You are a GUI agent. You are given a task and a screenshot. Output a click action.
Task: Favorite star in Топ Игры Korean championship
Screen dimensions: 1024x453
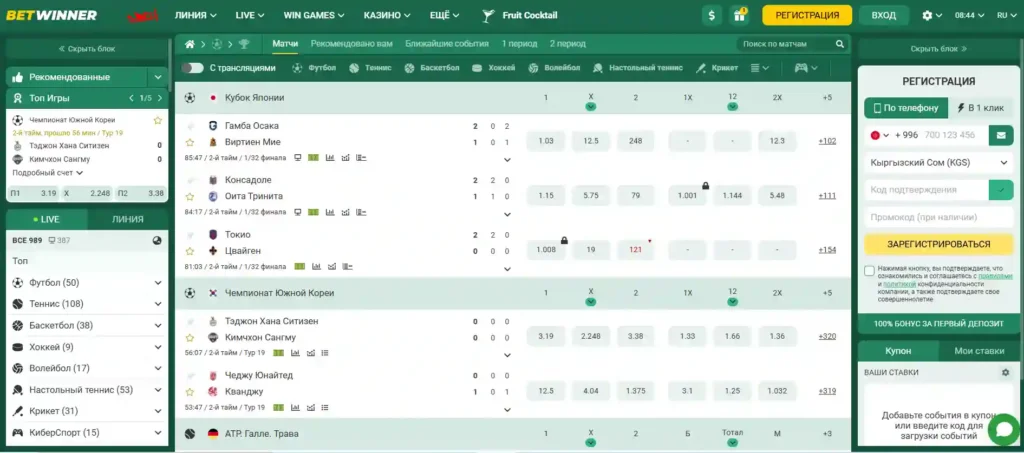pyautogui.click(x=157, y=120)
